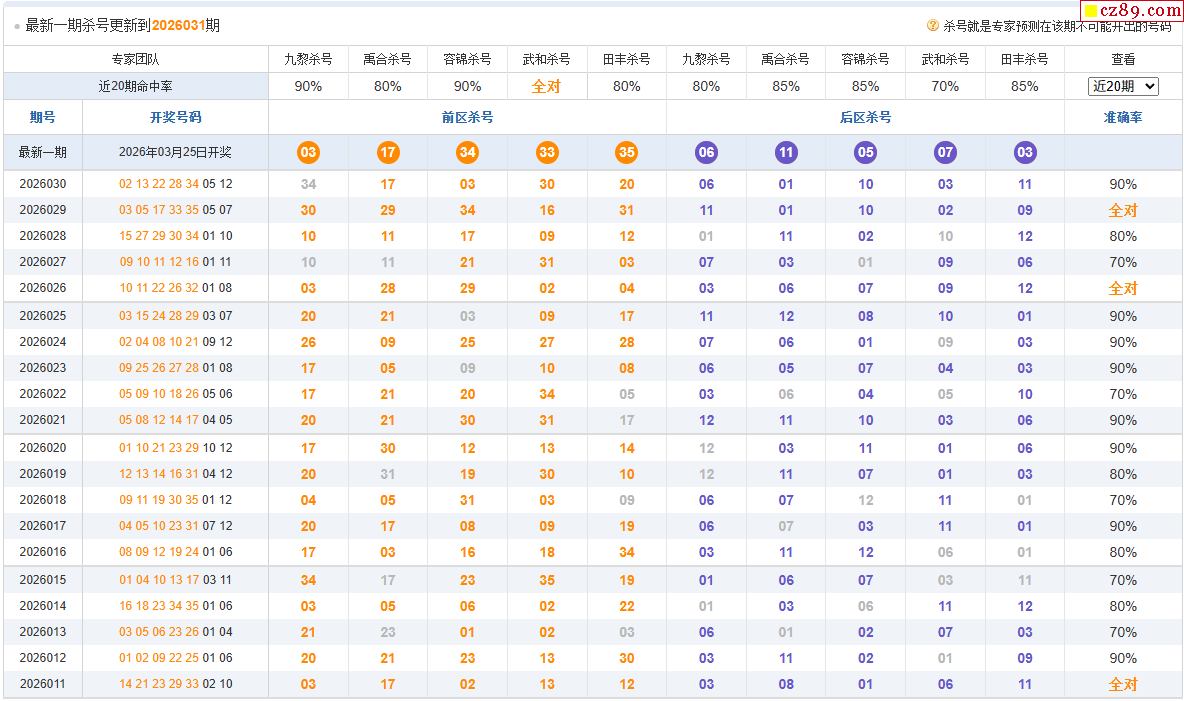Click the orange 35 kill-number ball
This screenshot has height=701, width=1184.
[x=627, y=153]
